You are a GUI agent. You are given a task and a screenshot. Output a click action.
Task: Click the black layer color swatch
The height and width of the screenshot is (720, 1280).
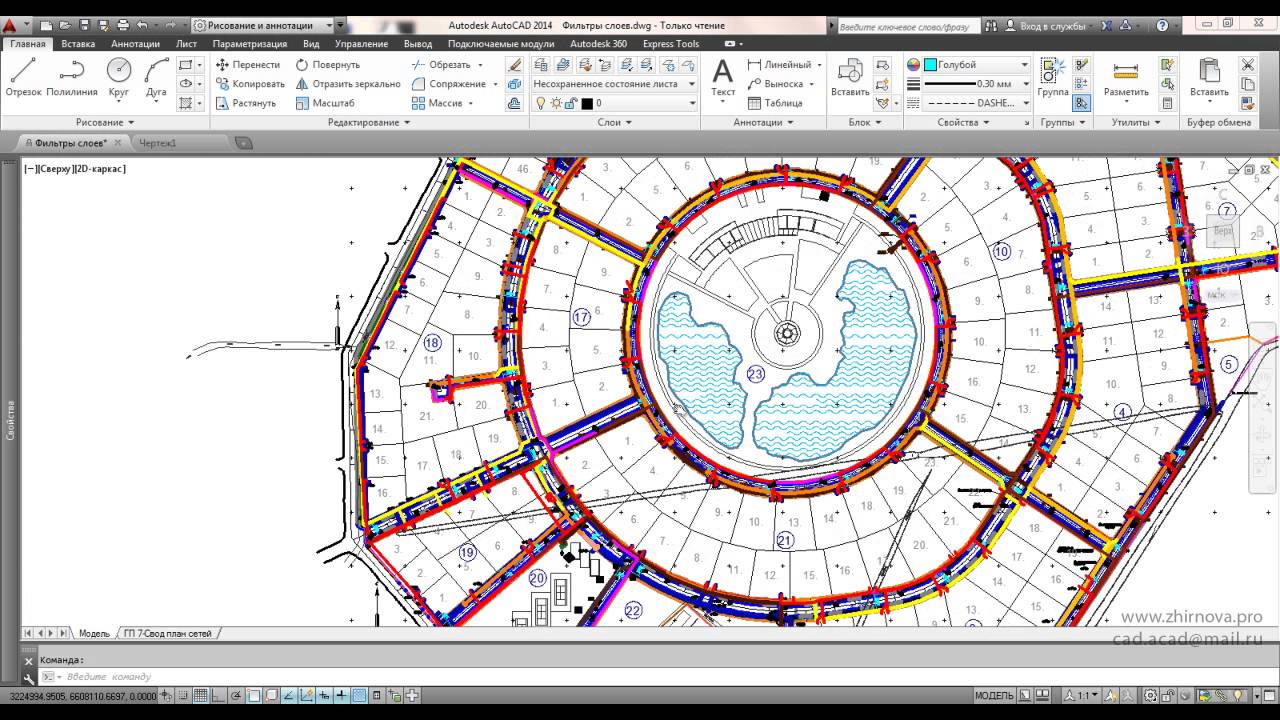click(x=586, y=103)
